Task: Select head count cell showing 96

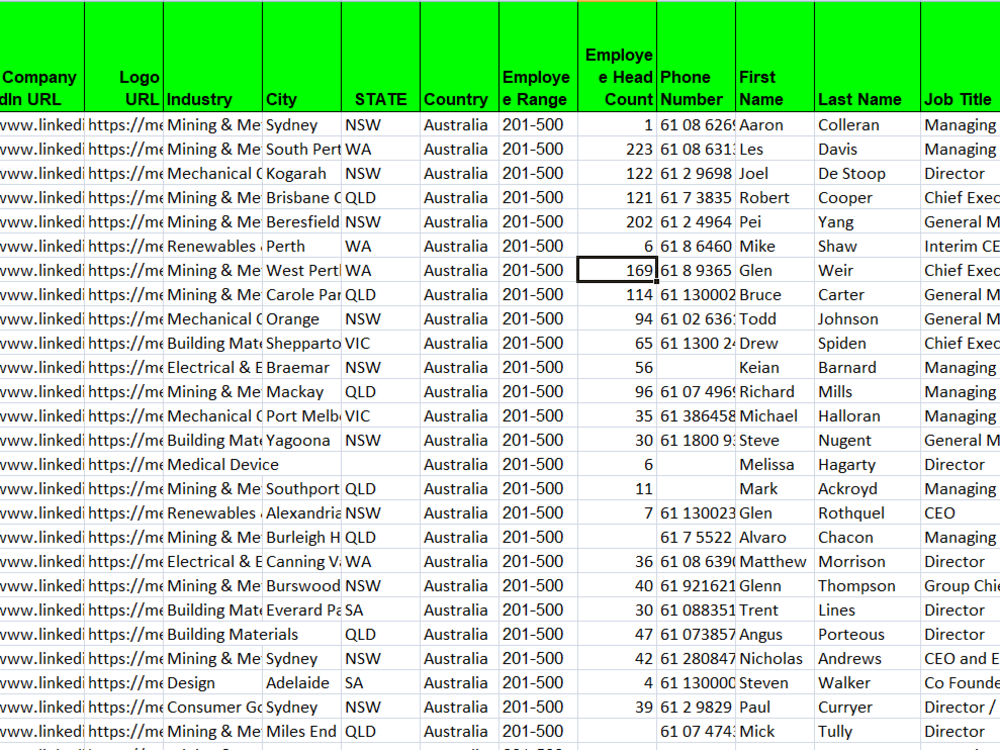Action: (617, 392)
